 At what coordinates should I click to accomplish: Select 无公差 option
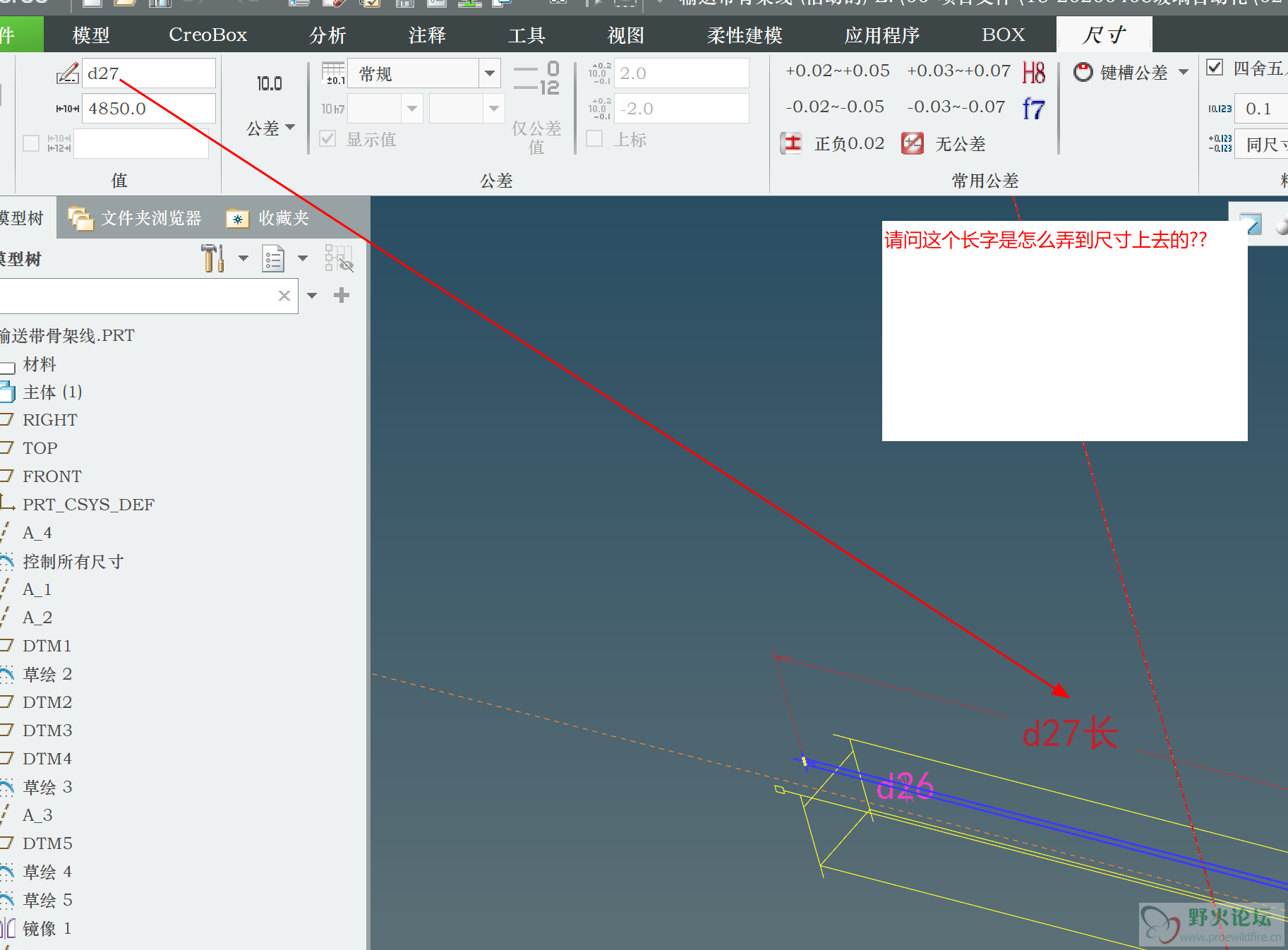944,143
